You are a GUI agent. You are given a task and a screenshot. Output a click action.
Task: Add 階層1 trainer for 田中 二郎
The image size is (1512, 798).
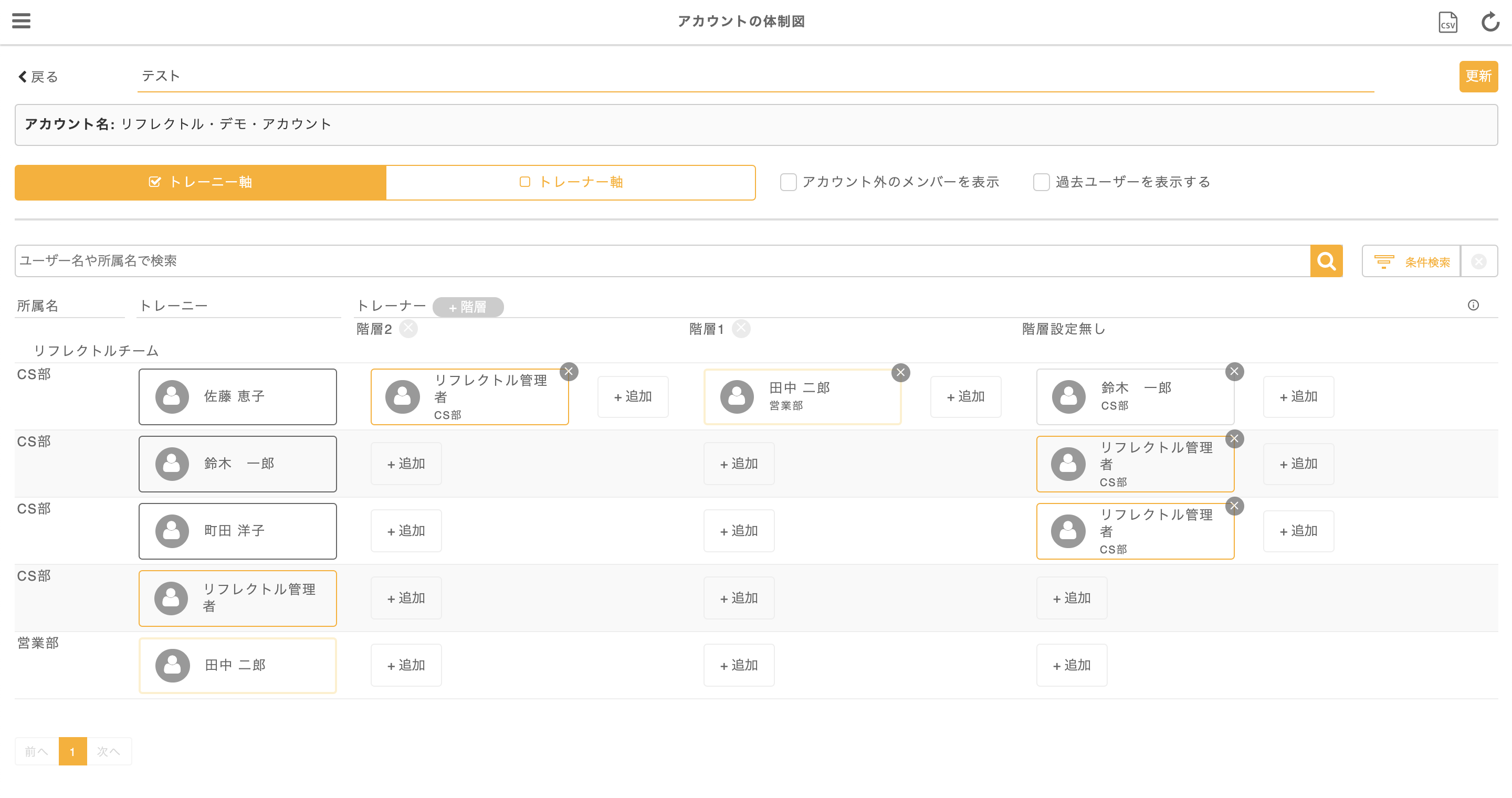(739, 665)
